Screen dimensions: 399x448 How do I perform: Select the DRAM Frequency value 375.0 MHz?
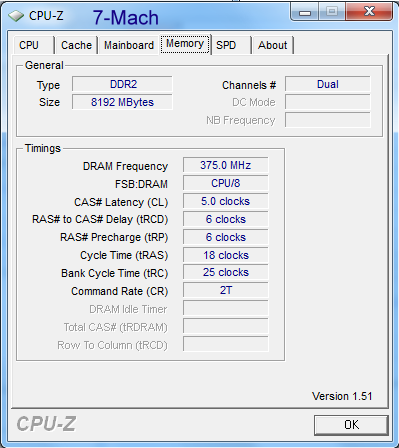[226, 165]
